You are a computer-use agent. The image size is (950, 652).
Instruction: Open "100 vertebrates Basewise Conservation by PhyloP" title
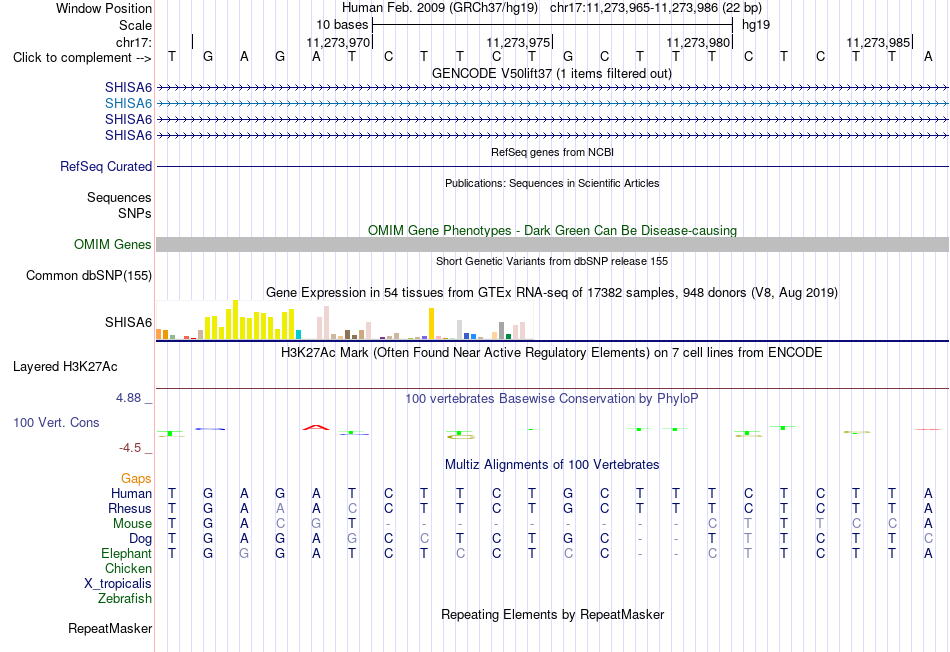coord(552,399)
